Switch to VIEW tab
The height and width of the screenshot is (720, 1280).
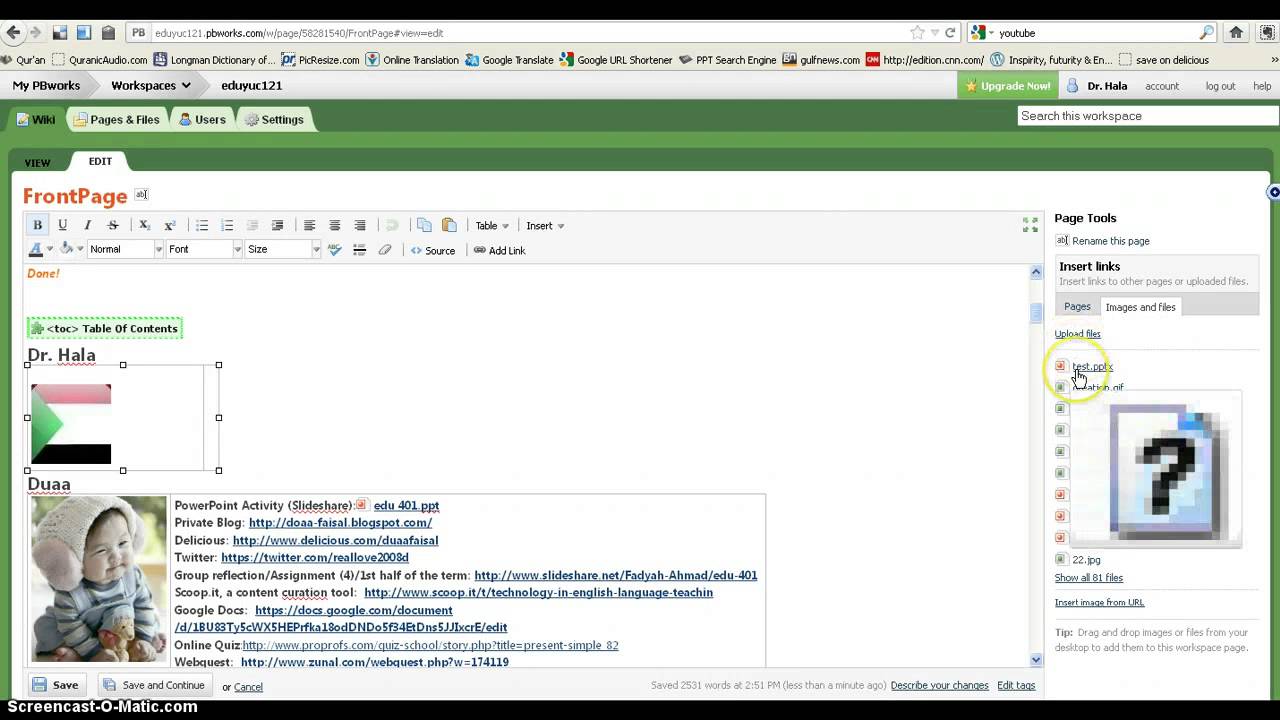(37, 162)
